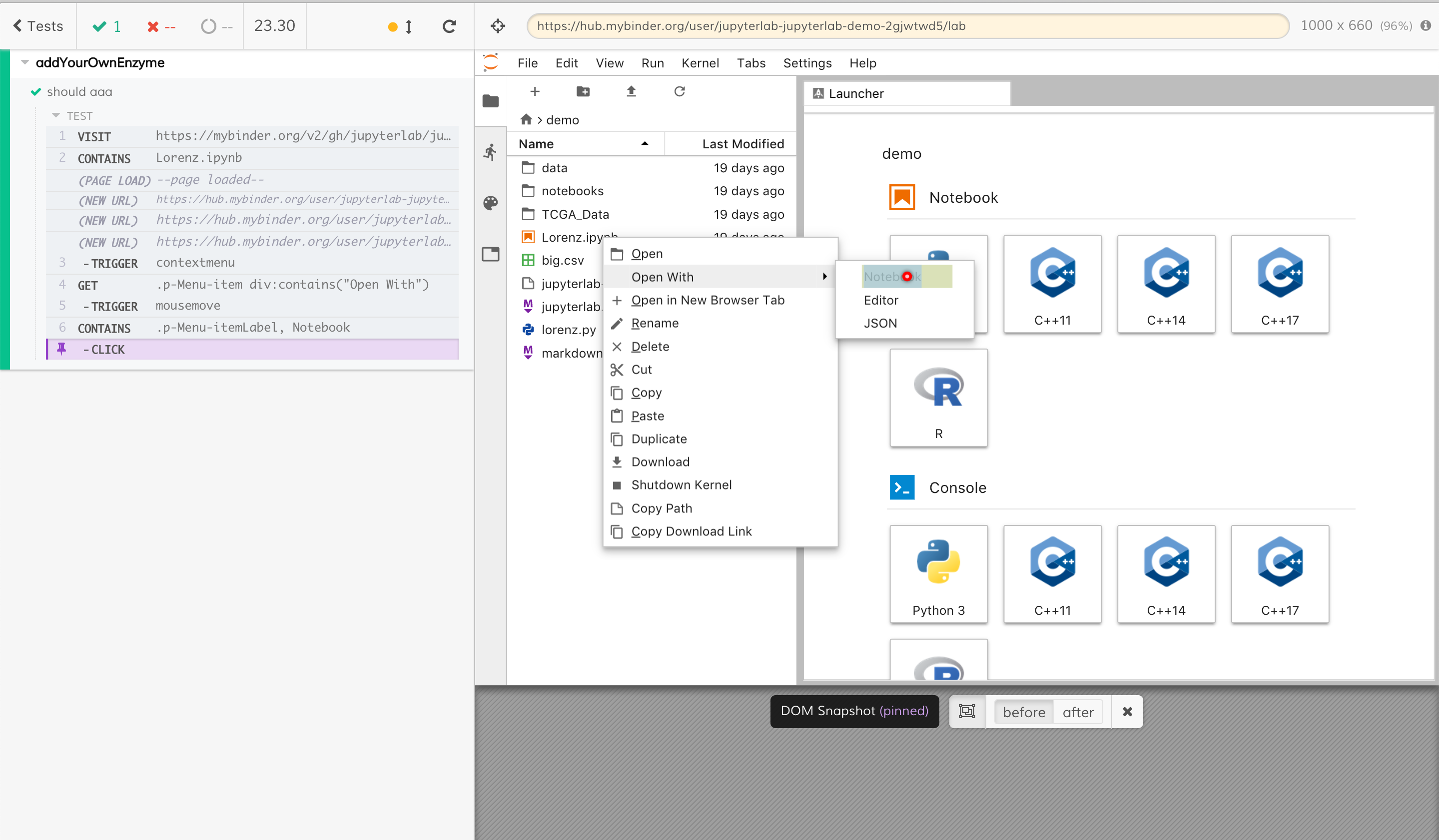Click the new folder icon
Screen dimensions: 1439x840
(583, 91)
